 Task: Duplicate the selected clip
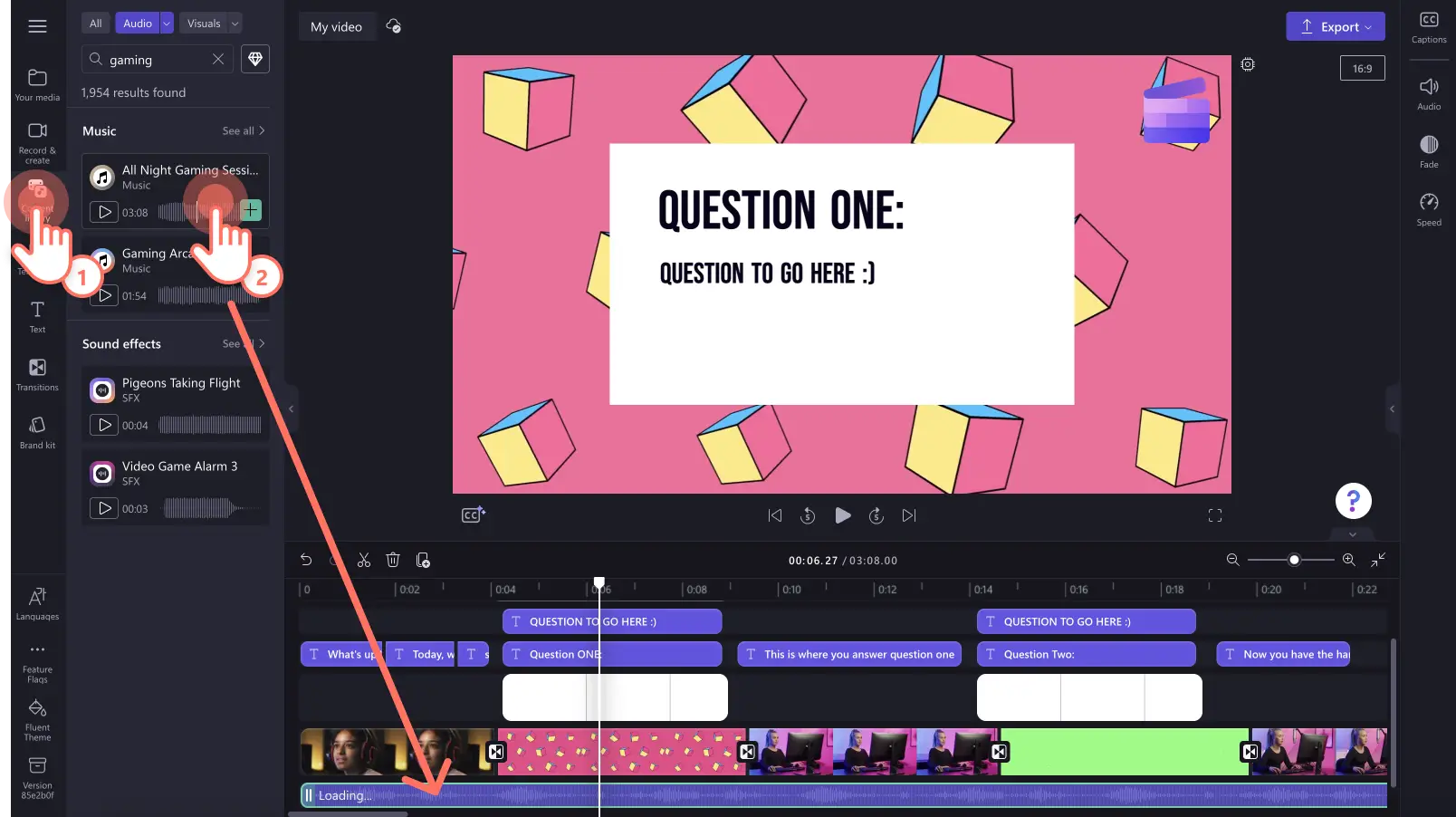[423, 560]
